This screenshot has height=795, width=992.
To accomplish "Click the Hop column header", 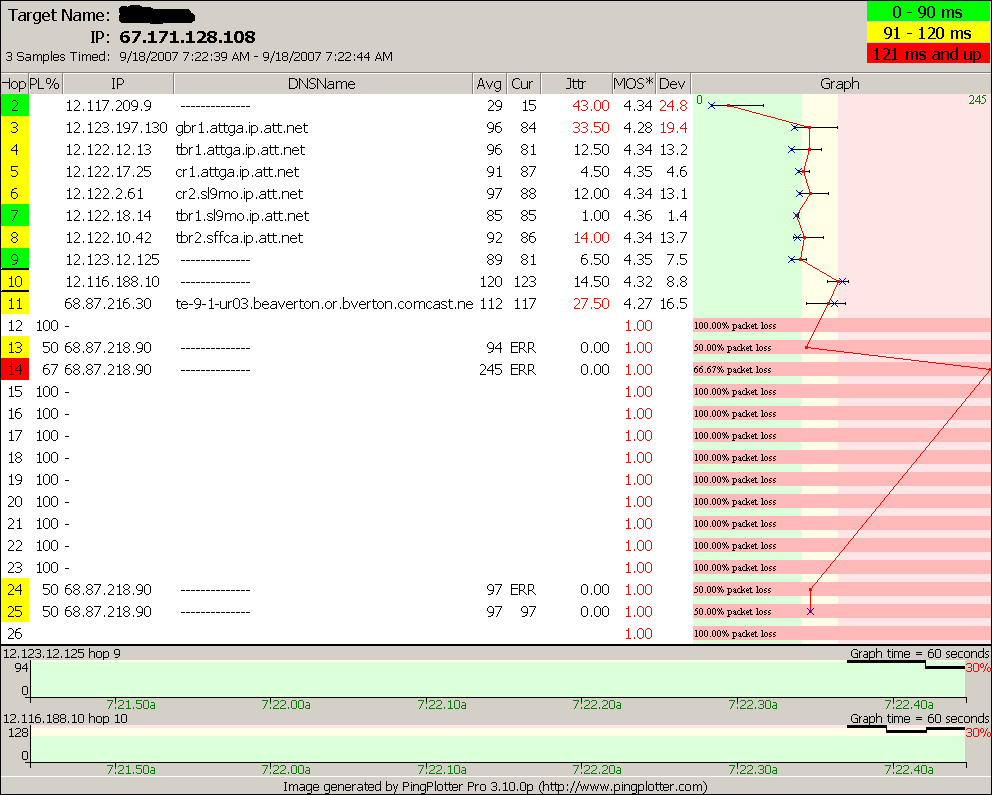I will click(14, 83).
